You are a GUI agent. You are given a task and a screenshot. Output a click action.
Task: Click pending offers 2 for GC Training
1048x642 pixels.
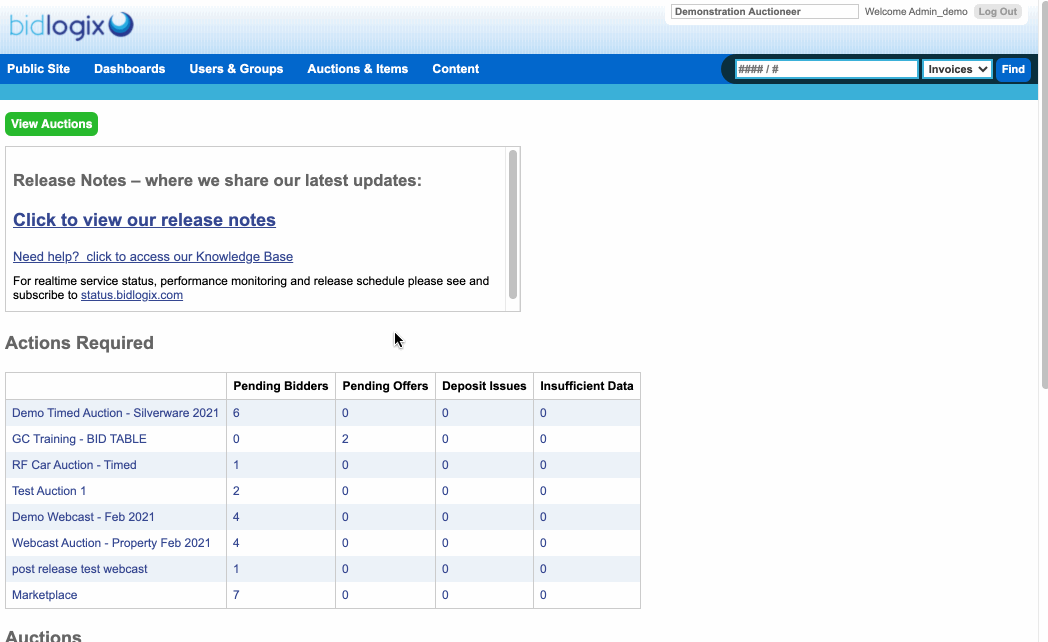[x=345, y=439]
